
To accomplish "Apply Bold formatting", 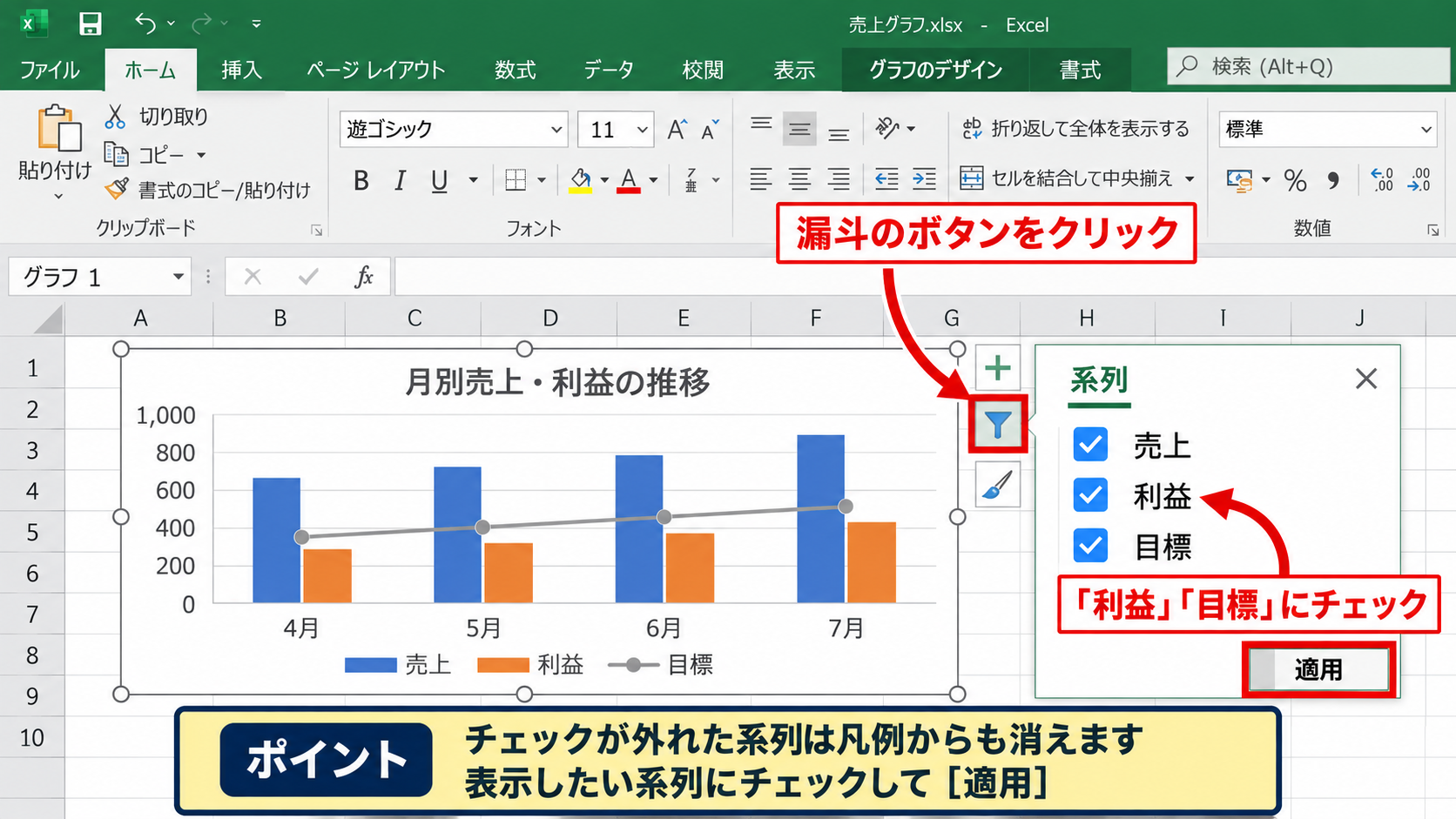I will (361, 180).
